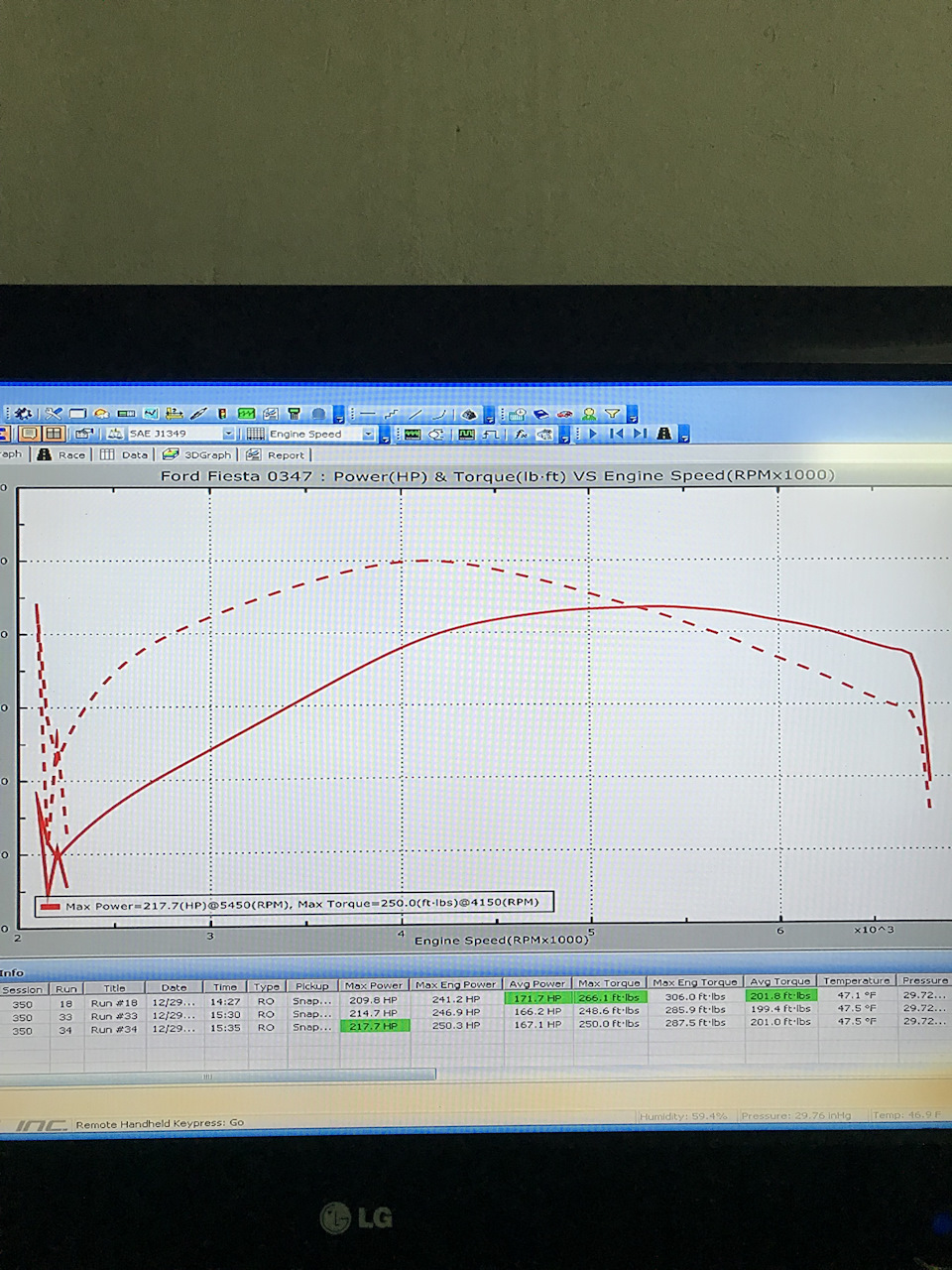The width and height of the screenshot is (952, 1270).
Task: Click the green funnel icon in the top toolbar
Action: pyautogui.click(x=295, y=414)
